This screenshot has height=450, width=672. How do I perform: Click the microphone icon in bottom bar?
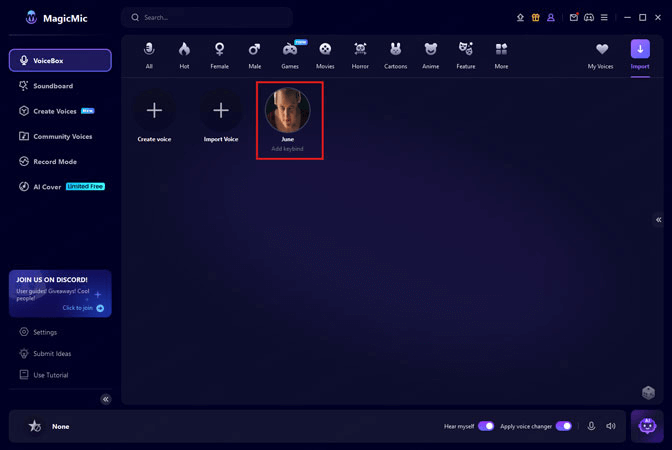tap(591, 426)
